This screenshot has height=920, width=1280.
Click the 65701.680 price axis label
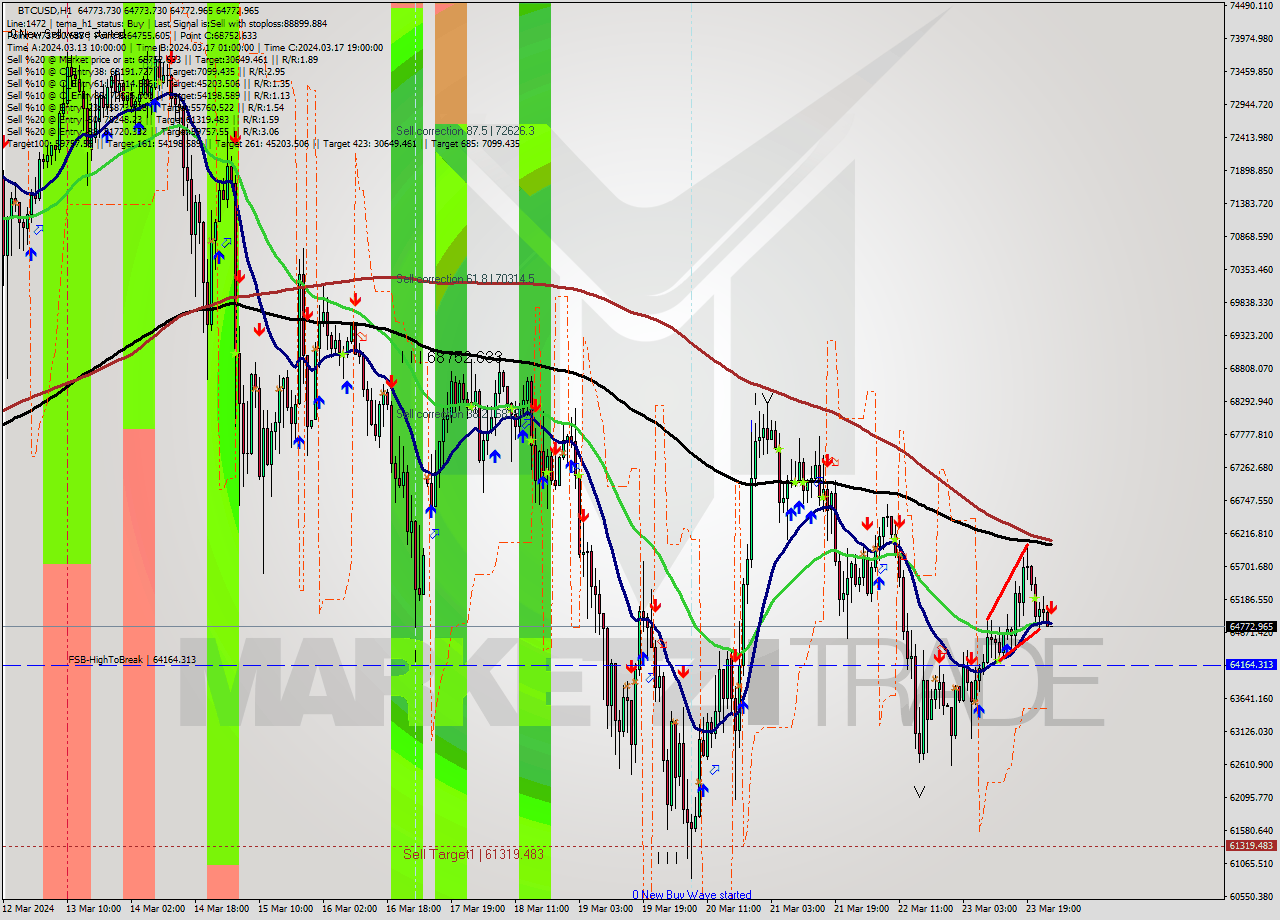pyautogui.click(x=1251, y=566)
